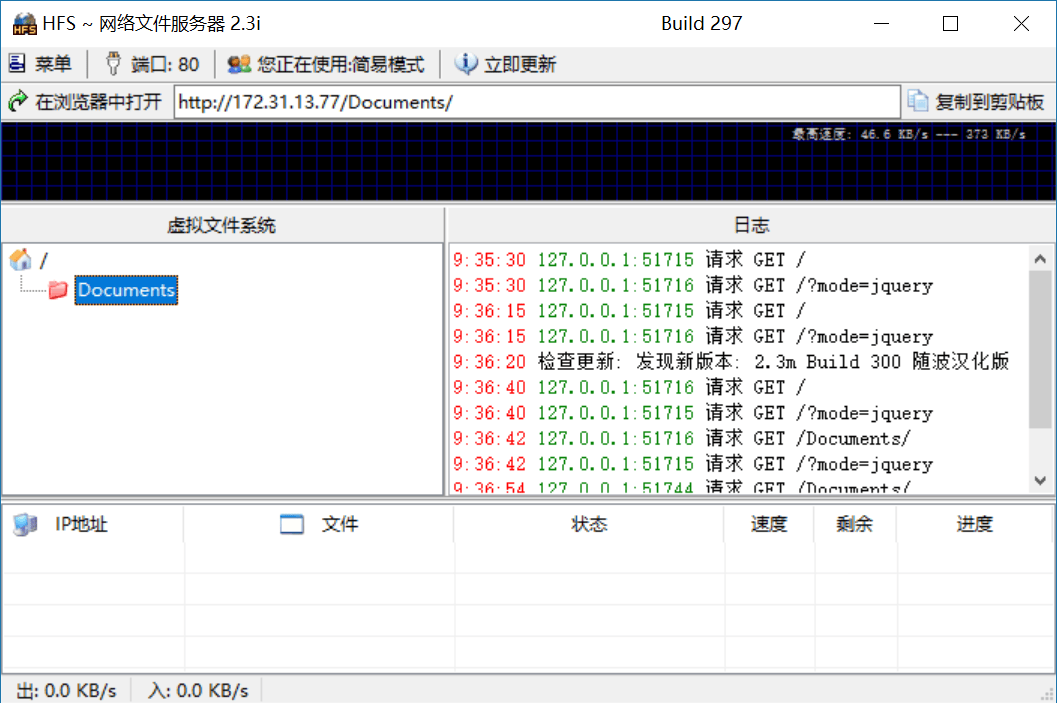Viewport: 1057px width, 703px height.
Task: Click the 复制到剪贴板 clipboard icon
Action: (917, 101)
